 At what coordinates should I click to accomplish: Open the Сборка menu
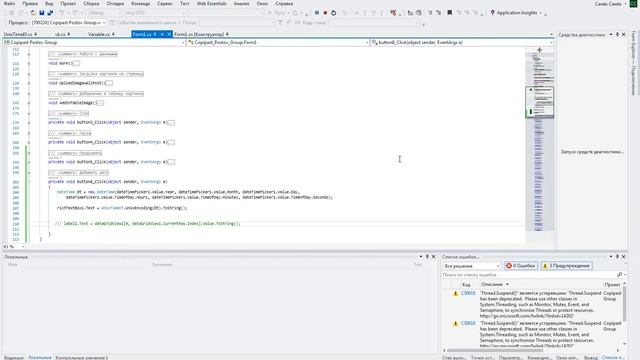tap(91, 3)
